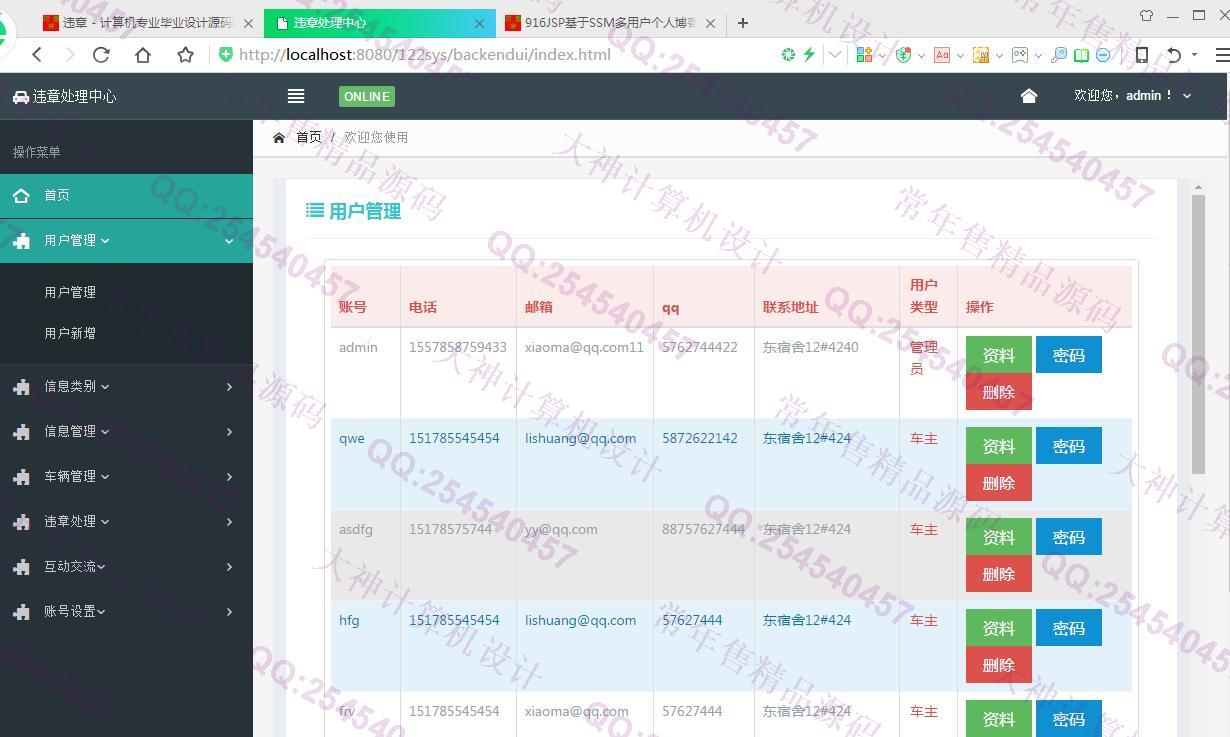This screenshot has width=1230, height=737.
Task: Open the 用户新增 submenu item
Action: pyautogui.click(x=70, y=333)
